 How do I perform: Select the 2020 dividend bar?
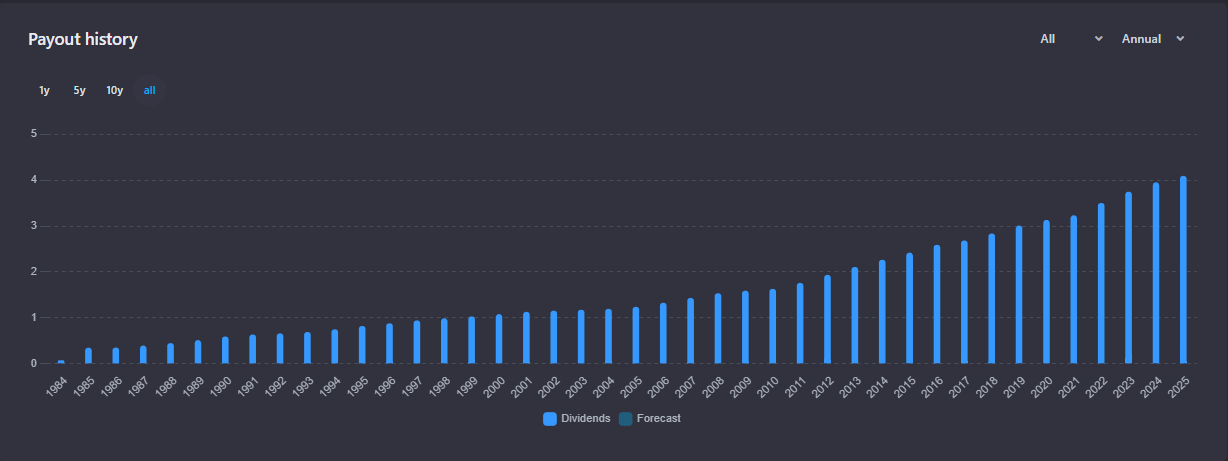coord(1046,292)
